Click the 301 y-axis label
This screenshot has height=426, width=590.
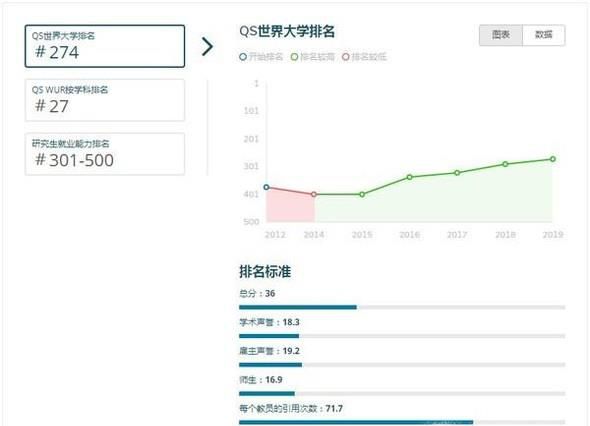pyautogui.click(x=251, y=166)
